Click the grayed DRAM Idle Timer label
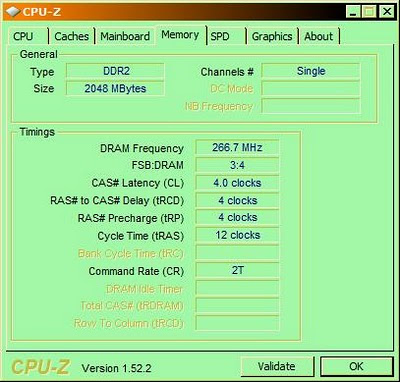 145,289
